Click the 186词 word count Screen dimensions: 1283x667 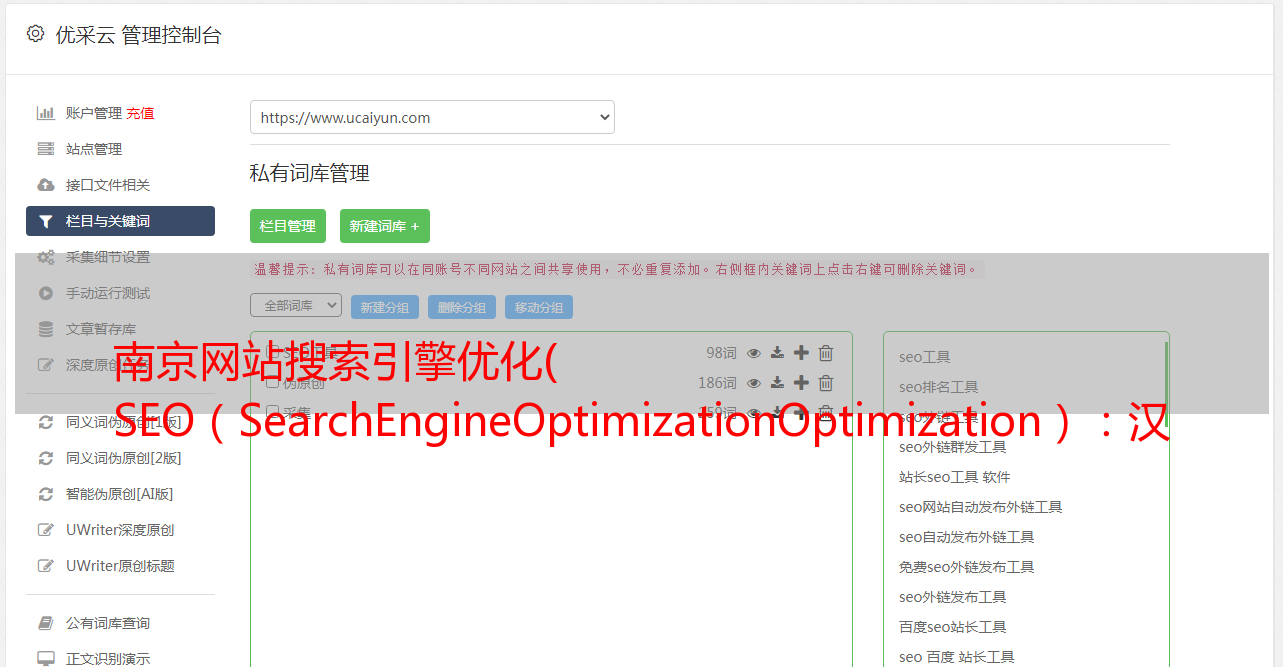click(717, 383)
